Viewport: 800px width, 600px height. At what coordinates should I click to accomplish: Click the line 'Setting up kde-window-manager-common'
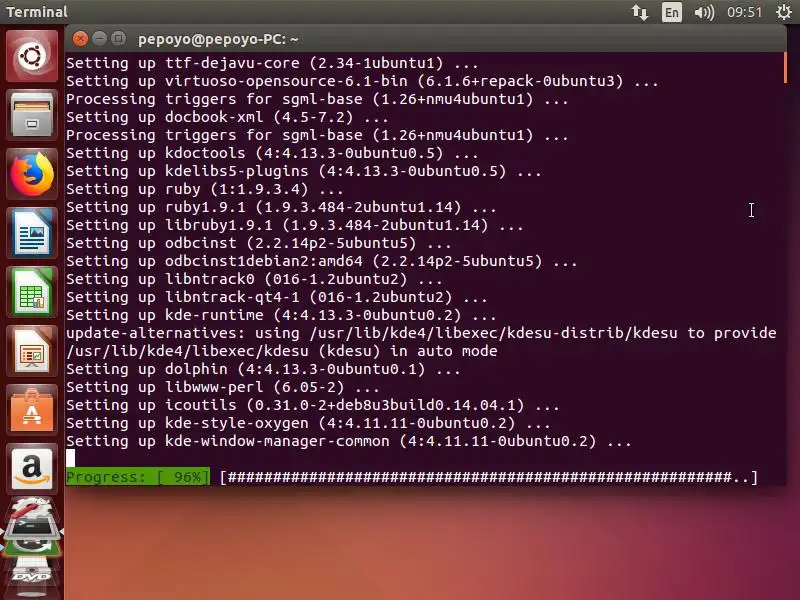coord(348,441)
